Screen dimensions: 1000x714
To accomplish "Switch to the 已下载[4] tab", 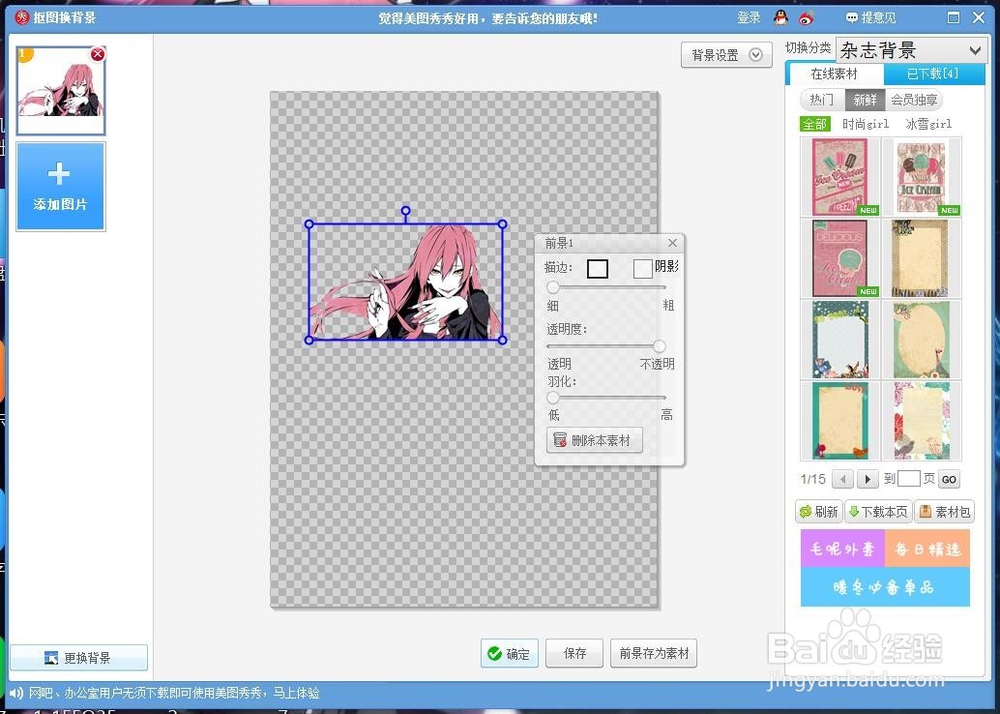I will 932,74.
